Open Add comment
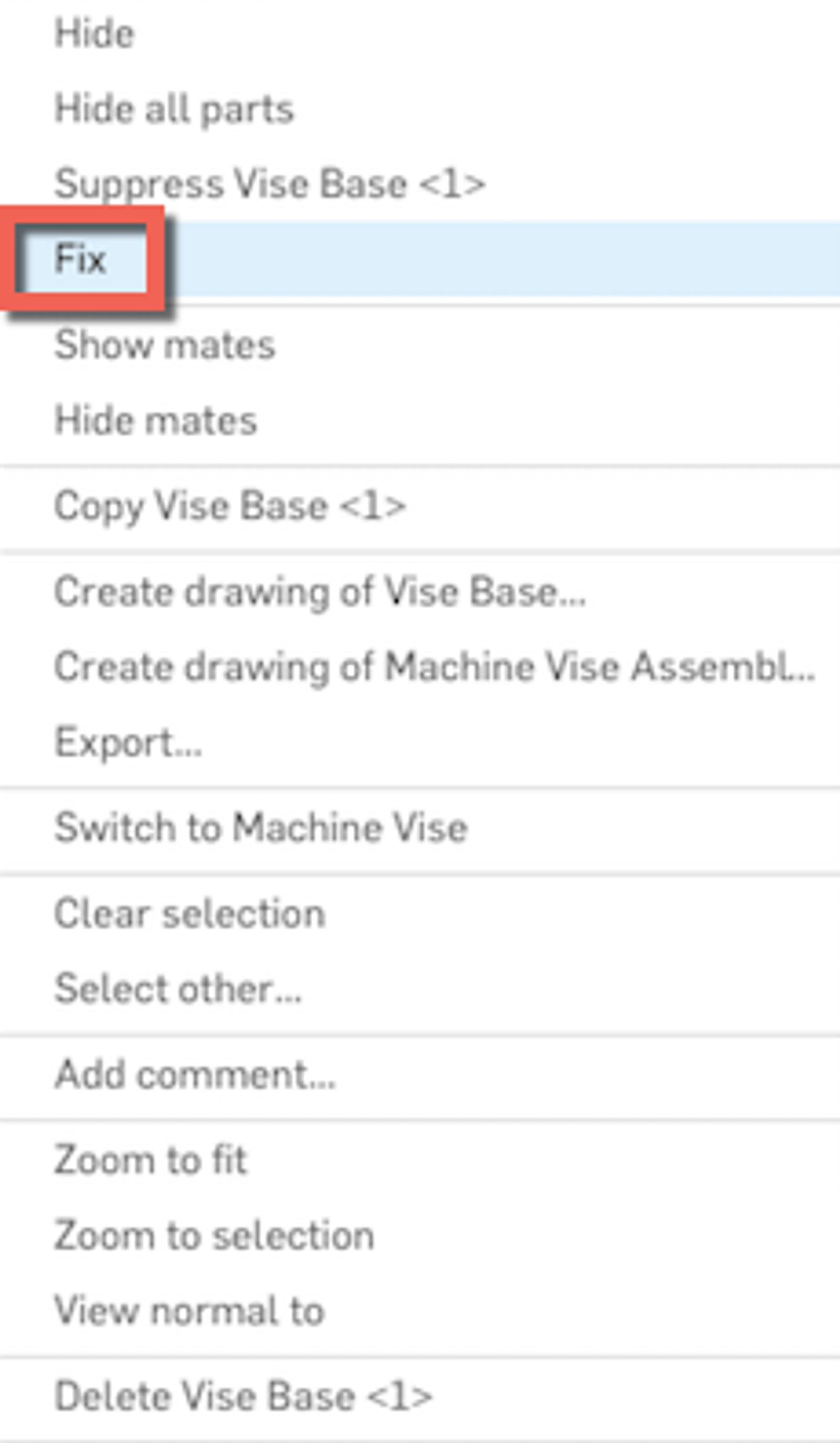This screenshot has width=840, height=1443. click(195, 1074)
